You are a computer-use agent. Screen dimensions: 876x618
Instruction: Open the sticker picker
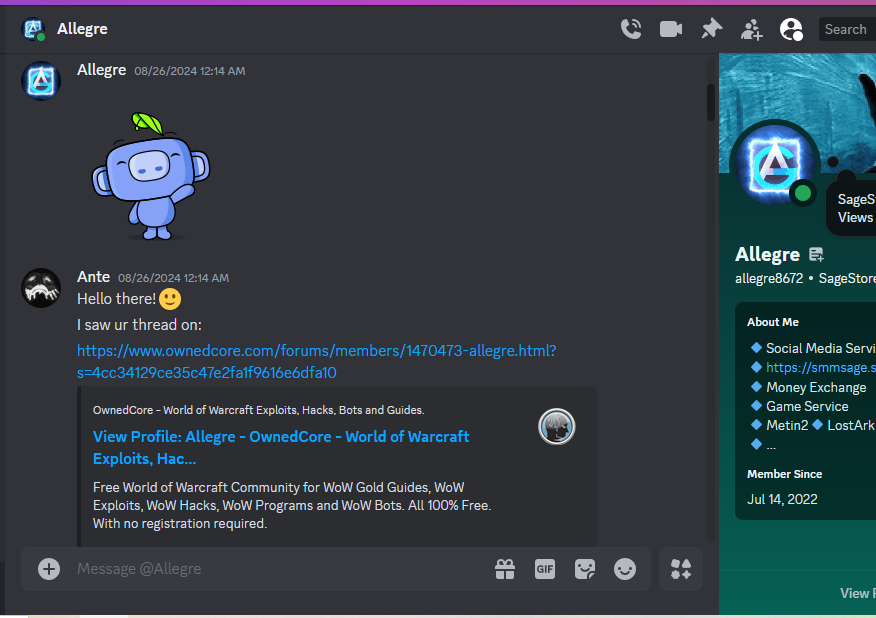pos(585,569)
